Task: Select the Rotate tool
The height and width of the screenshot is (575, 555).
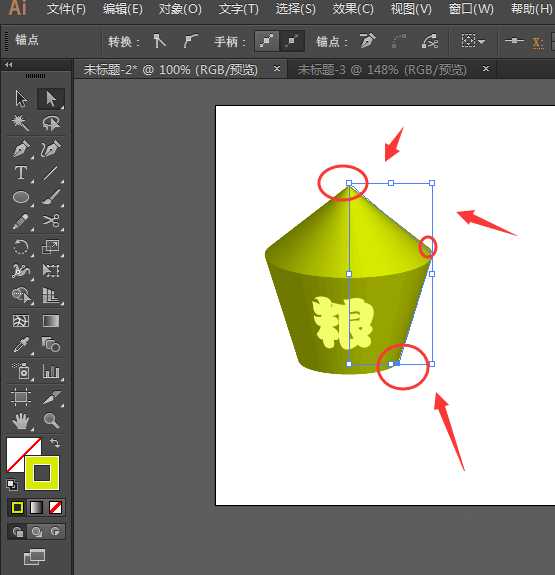Action: coord(21,247)
